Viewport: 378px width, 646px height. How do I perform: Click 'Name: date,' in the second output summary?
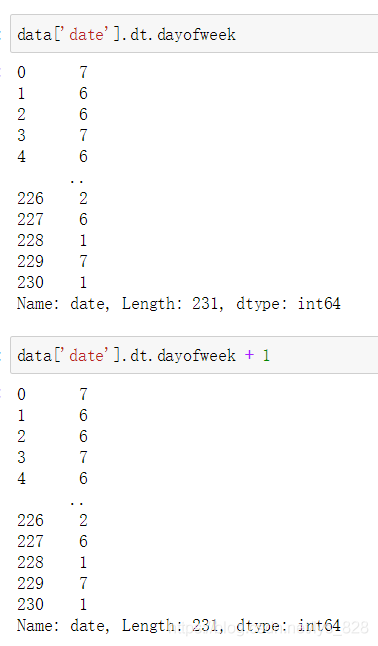click(x=63, y=626)
